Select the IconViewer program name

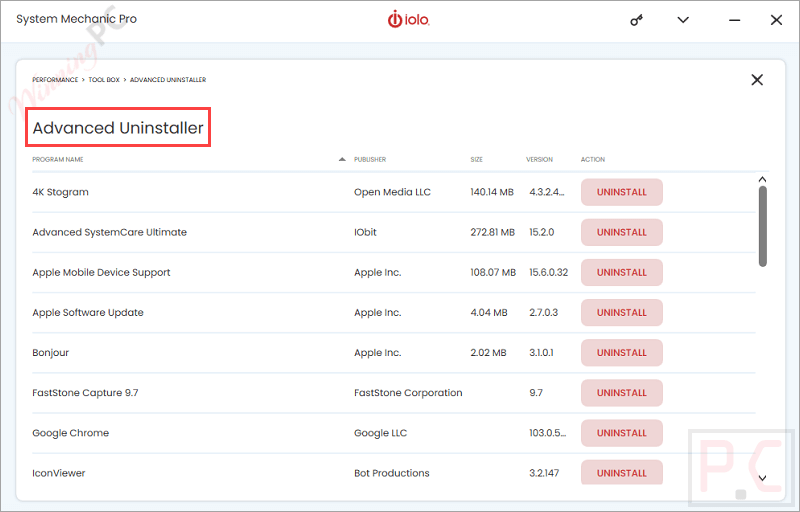59,473
